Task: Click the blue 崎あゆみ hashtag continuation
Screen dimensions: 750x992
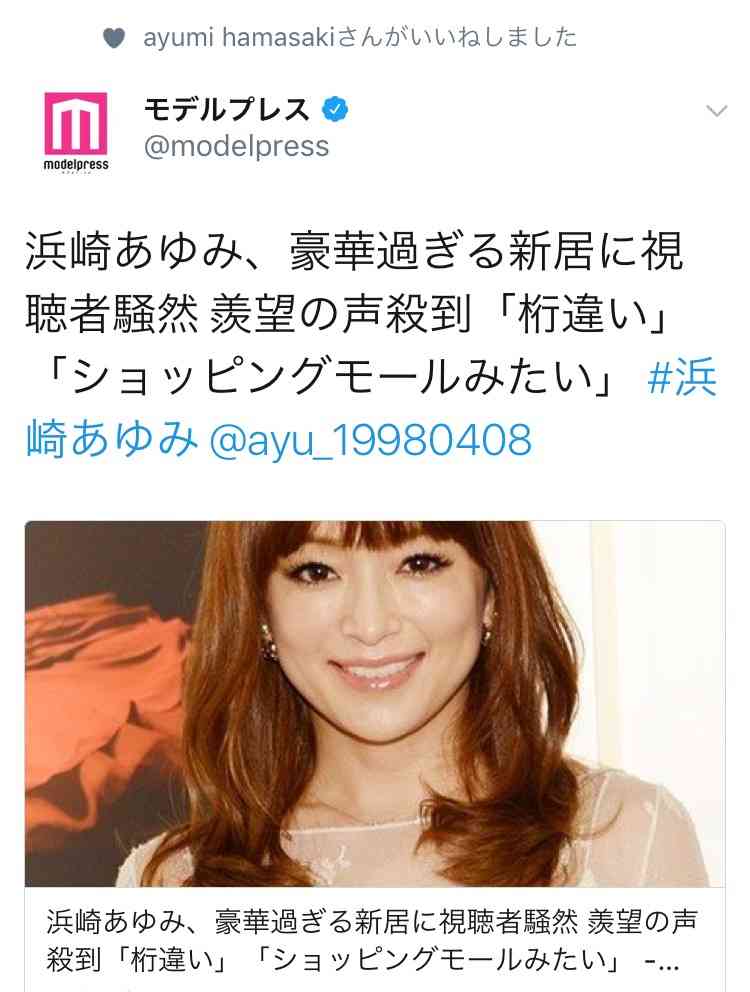Action: [x=112, y=440]
